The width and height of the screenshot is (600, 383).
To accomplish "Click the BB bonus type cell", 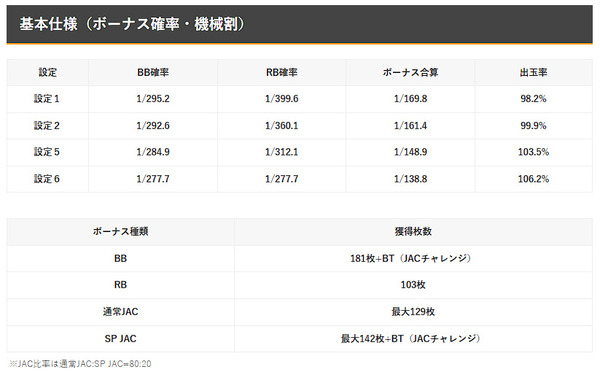I will point(121,259).
